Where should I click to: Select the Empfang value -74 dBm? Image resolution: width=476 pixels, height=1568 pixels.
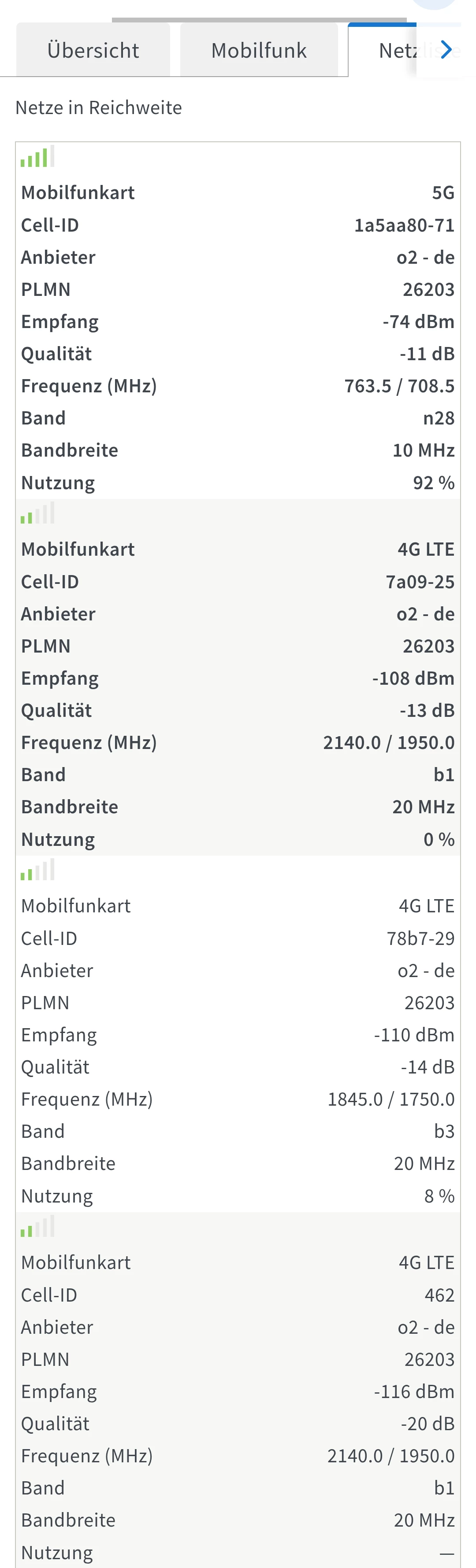point(418,321)
